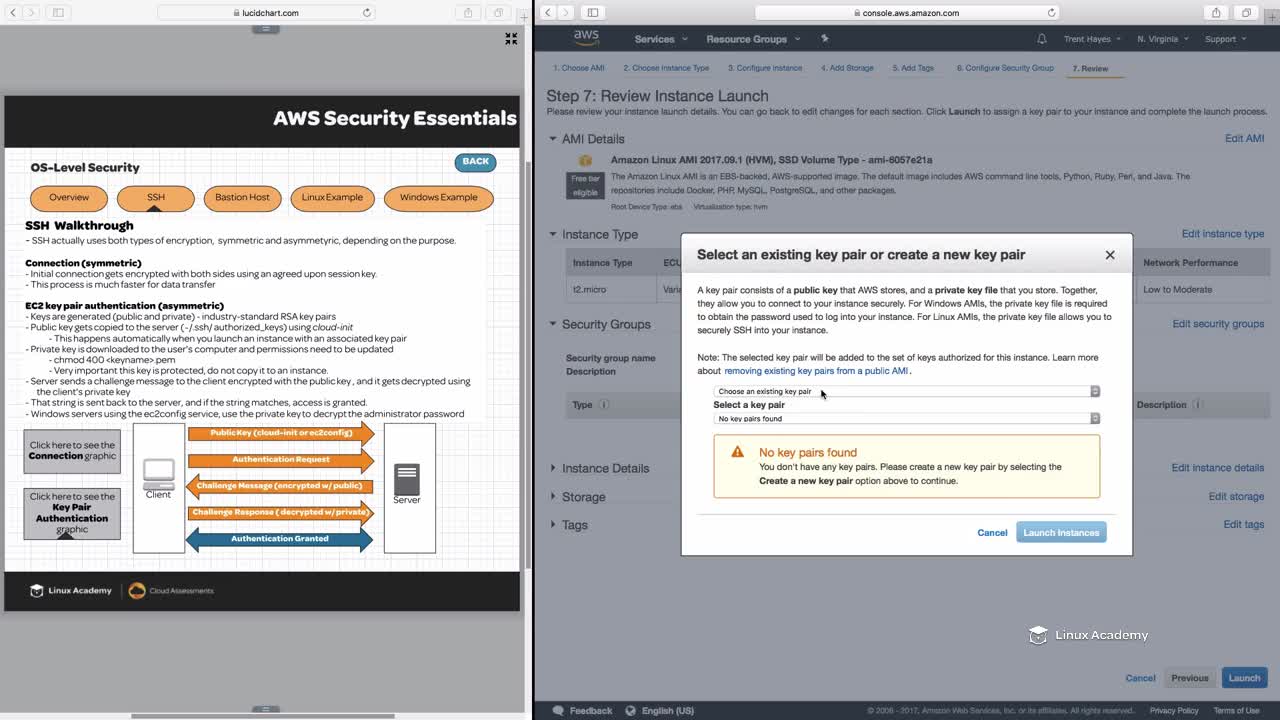The height and width of the screenshot is (720, 1280).
Task: Expand the Tags section
Action: pyautogui.click(x=553, y=524)
